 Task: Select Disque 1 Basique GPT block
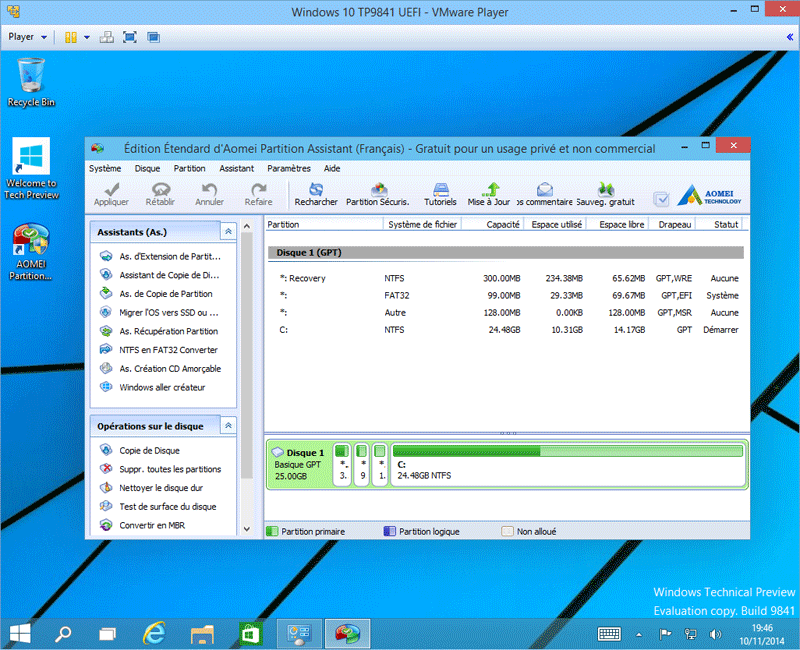click(300, 464)
